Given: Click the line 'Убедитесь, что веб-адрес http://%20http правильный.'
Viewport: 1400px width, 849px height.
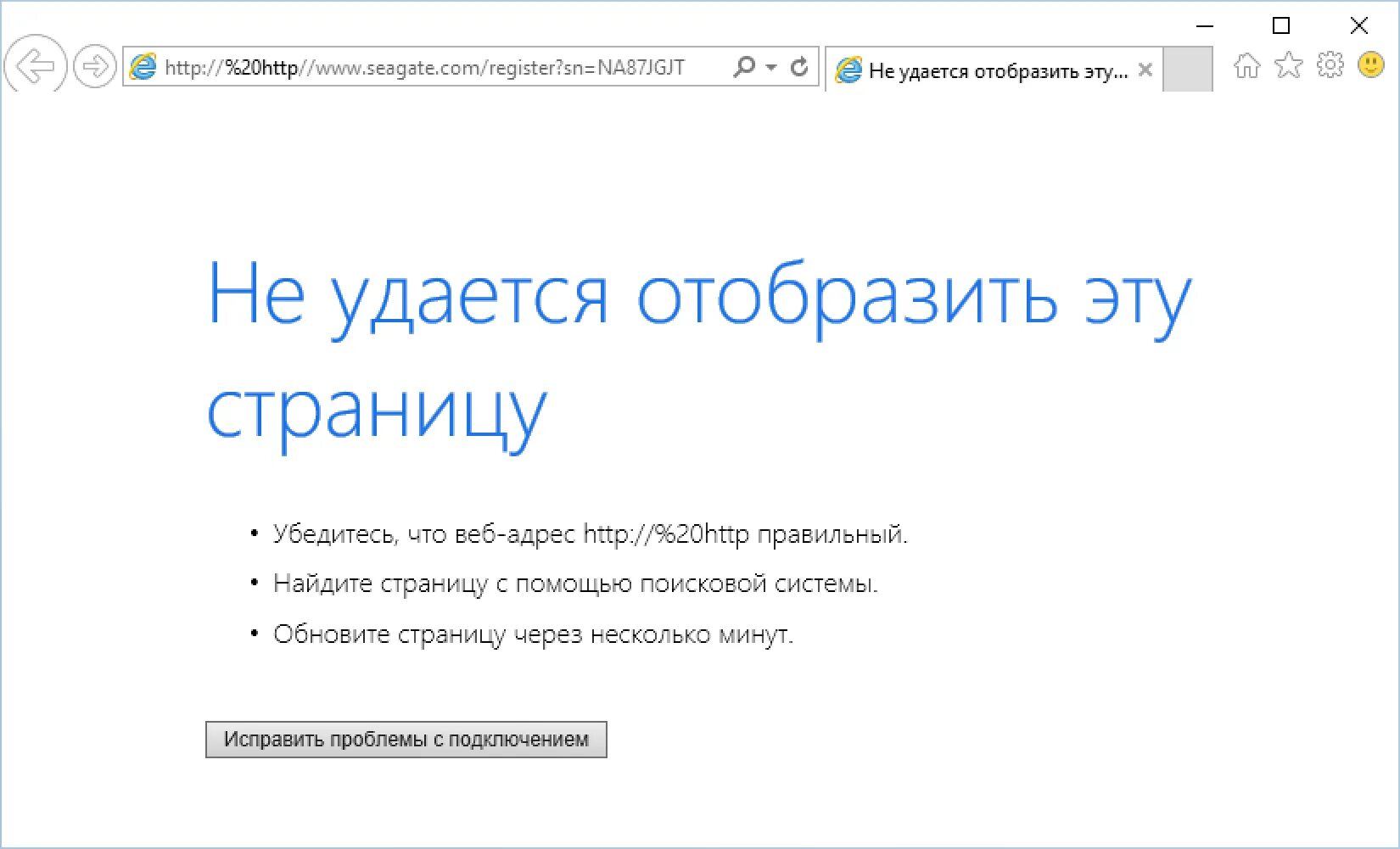Looking at the screenshot, I should click(590, 534).
